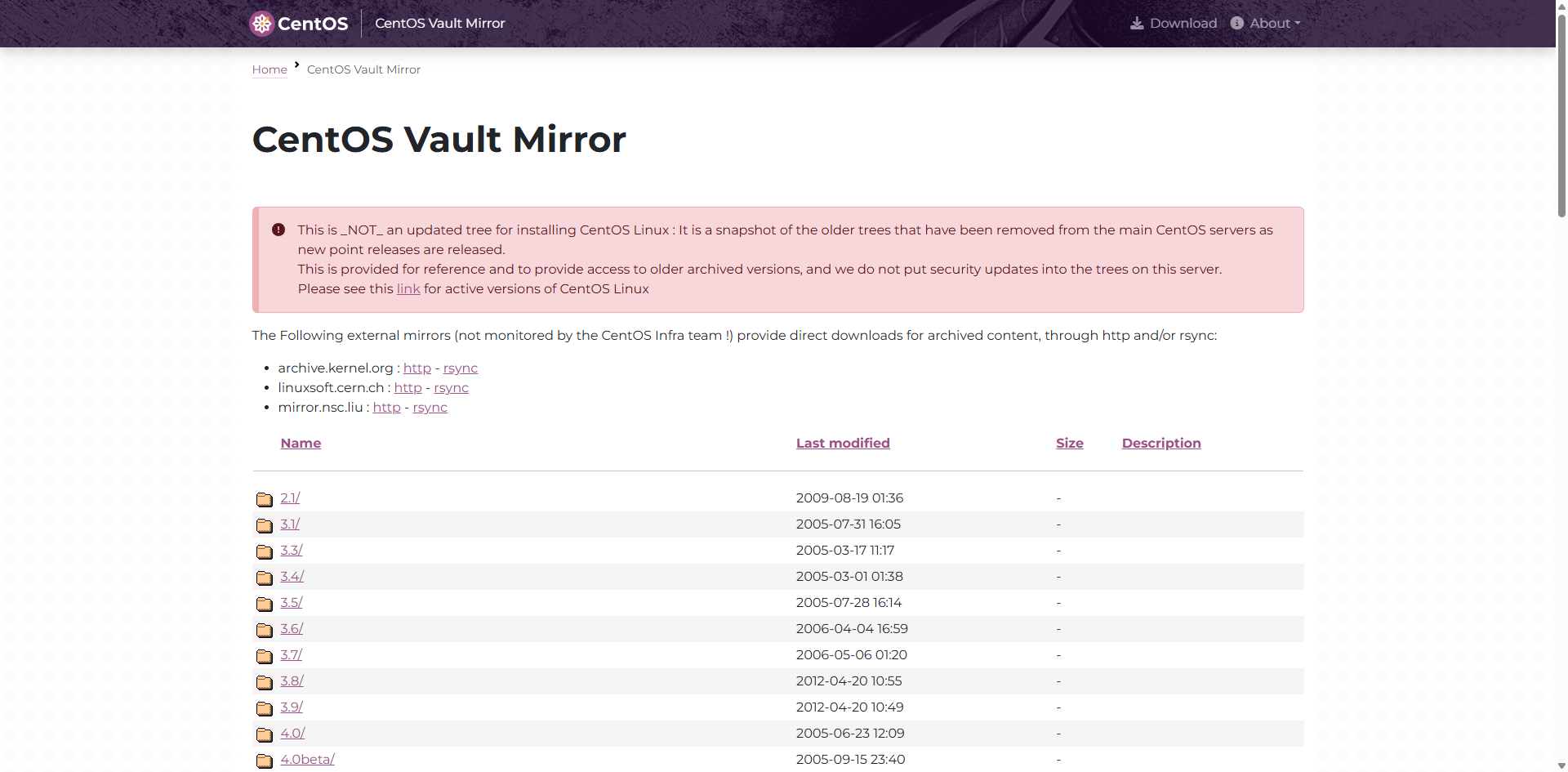The width and height of the screenshot is (1568, 772).
Task: Select the date 2005-09-15 23:40
Action: [x=851, y=759]
